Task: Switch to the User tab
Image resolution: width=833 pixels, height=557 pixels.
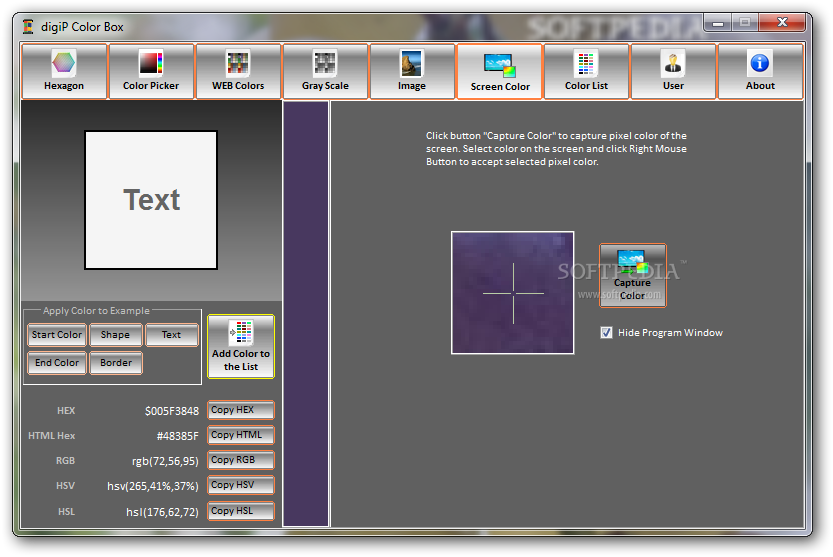Action: 673,72
